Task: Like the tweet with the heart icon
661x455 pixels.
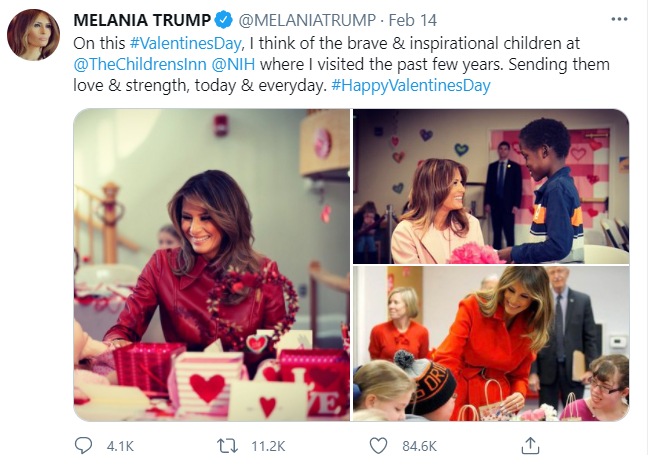Action: [x=378, y=441]
